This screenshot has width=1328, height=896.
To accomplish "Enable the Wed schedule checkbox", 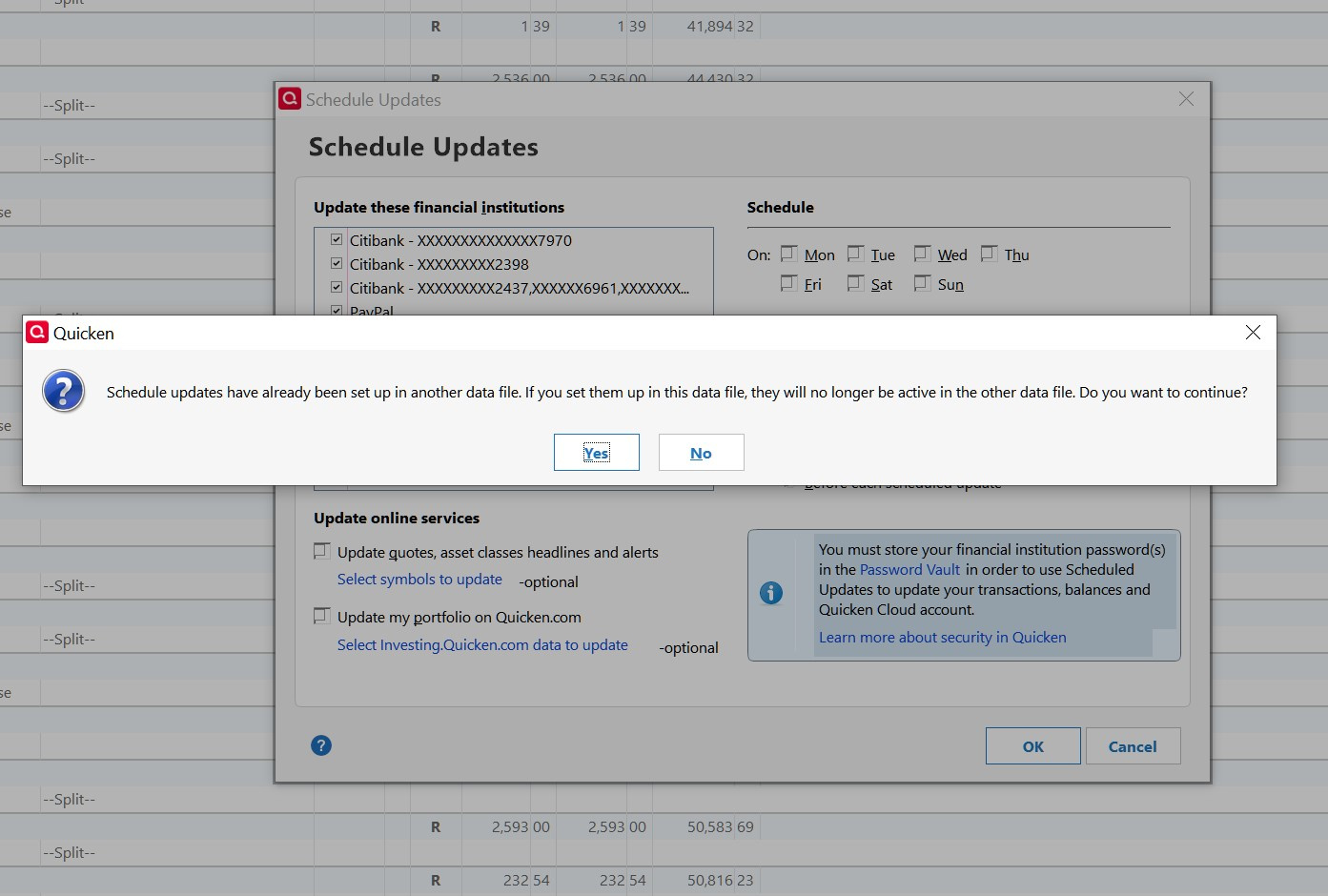I will (922, 254).
